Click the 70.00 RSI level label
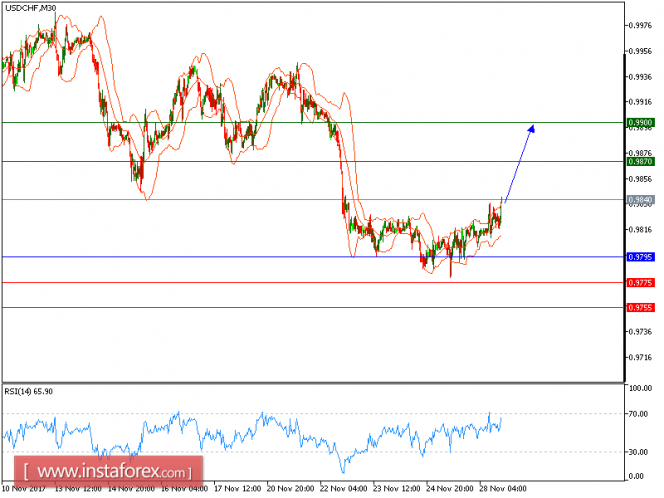664x498 pixels. pyautogui.click(x=638, y=414)
